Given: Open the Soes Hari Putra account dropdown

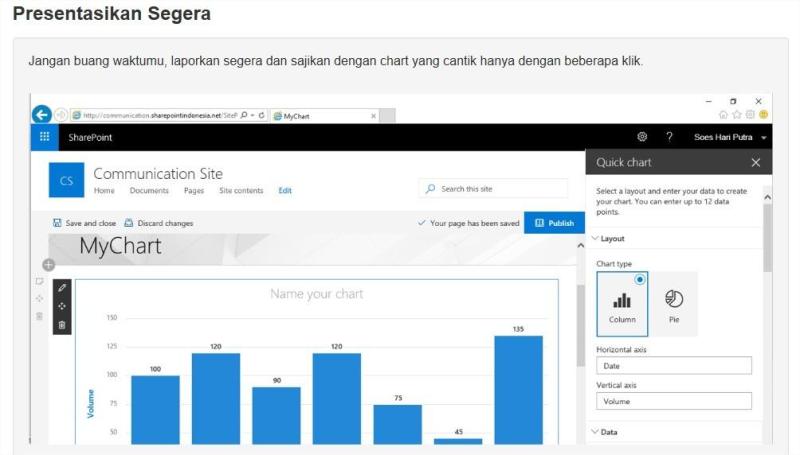Looking at the screenshot, I should [764, 137].
